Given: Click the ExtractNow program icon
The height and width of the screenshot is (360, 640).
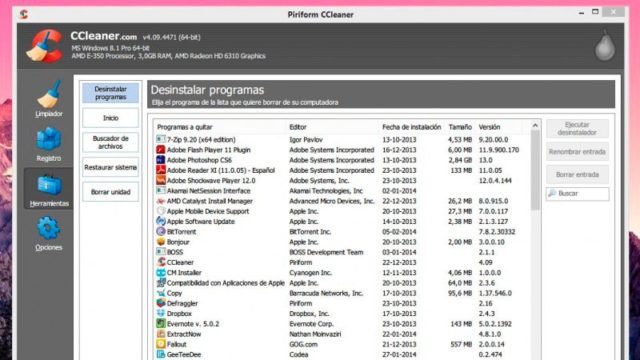Looking at the screenshot, I should click(161, 334).
